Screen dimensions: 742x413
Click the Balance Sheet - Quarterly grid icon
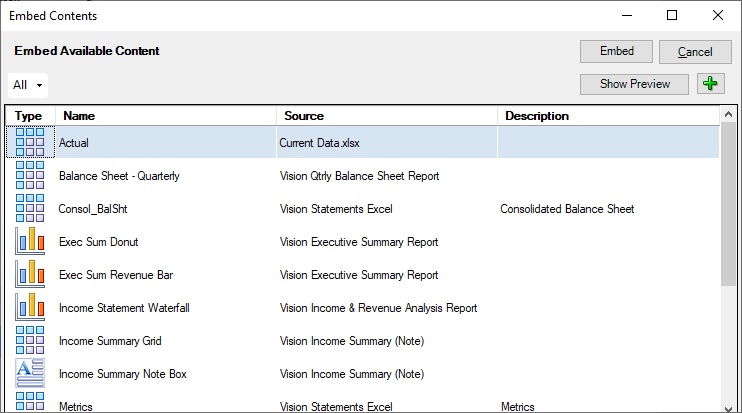click(30, 175)
